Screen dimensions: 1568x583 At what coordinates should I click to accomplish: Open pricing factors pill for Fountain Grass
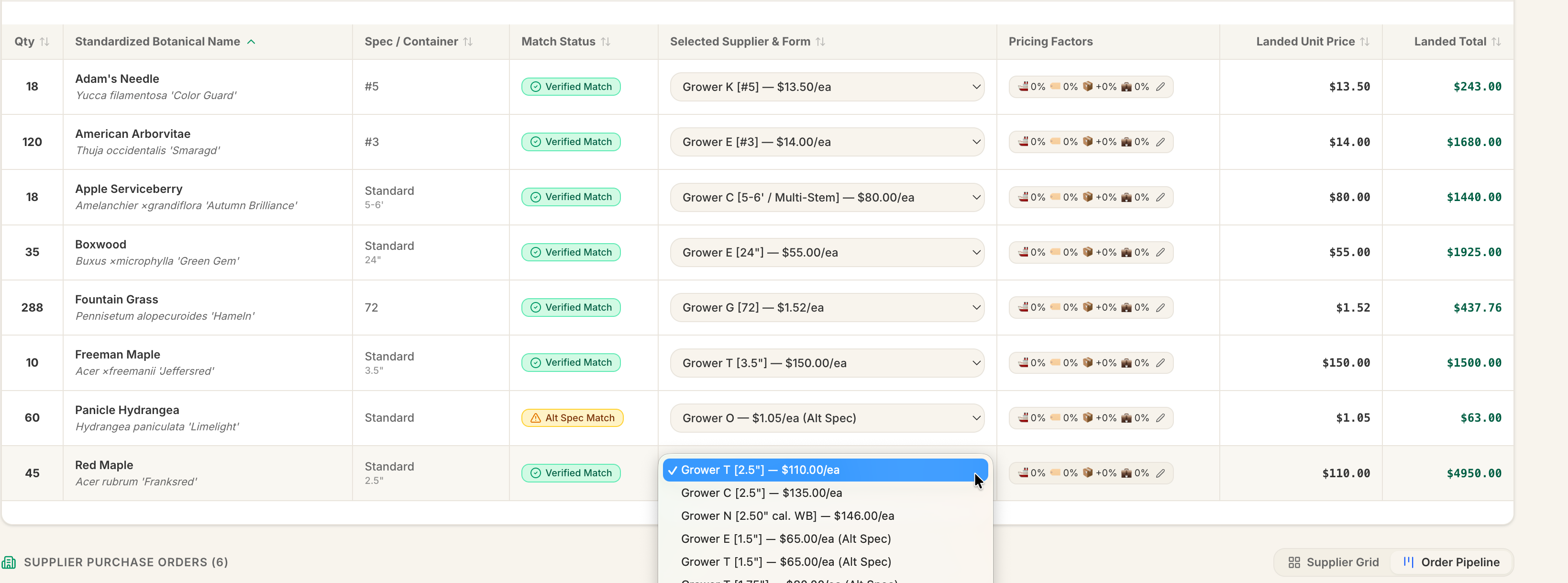pyautogui.click(x=1091, y=308)
